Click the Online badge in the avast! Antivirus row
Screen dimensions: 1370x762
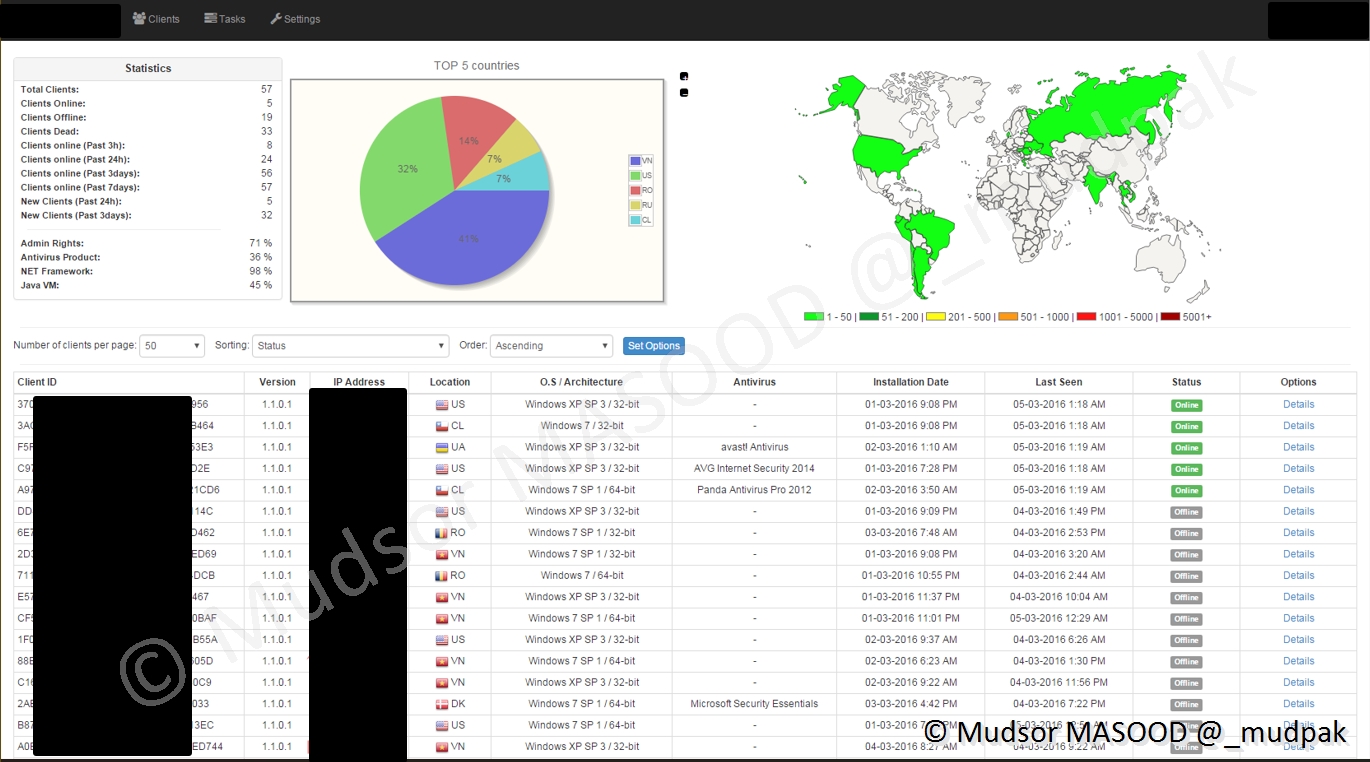pos(1186,448)
